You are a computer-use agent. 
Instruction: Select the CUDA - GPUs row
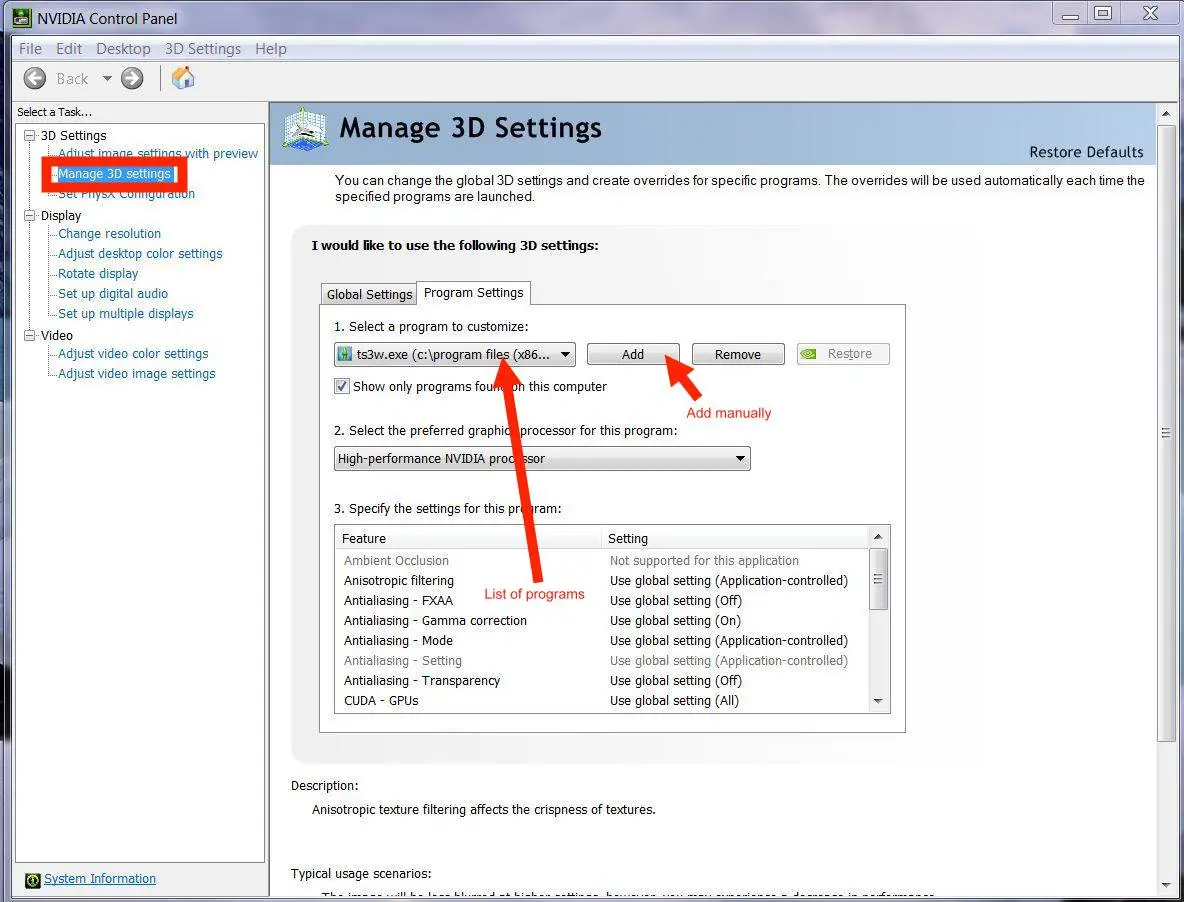[x=602, y=700]
